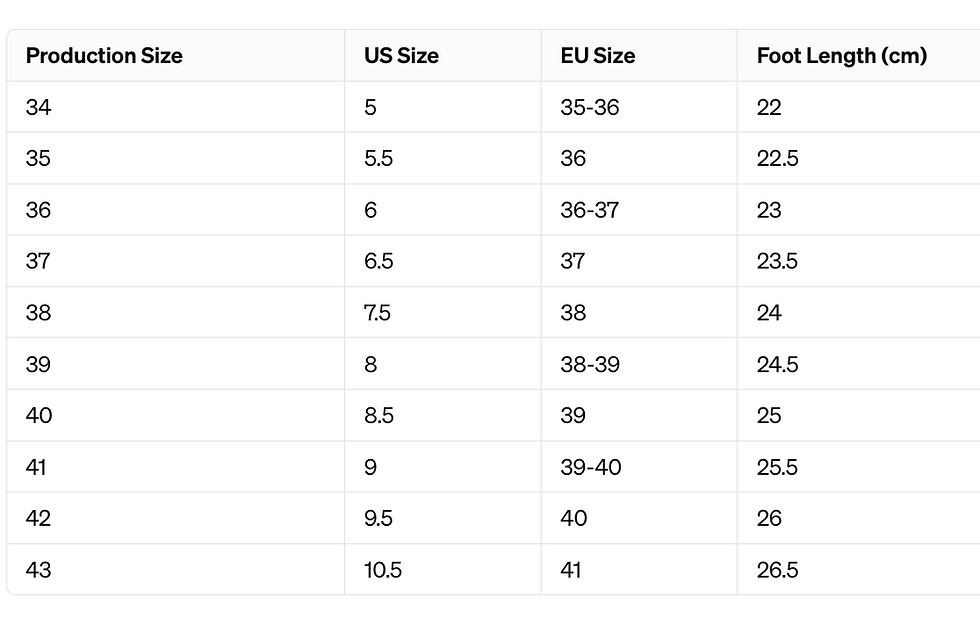Select production size 41 cell
980x639 pixels.
(x=176, y=466)
